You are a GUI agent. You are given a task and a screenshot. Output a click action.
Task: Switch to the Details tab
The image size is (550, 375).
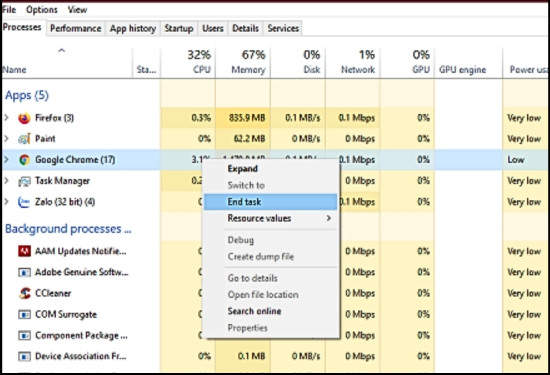[x=245, y=28]
